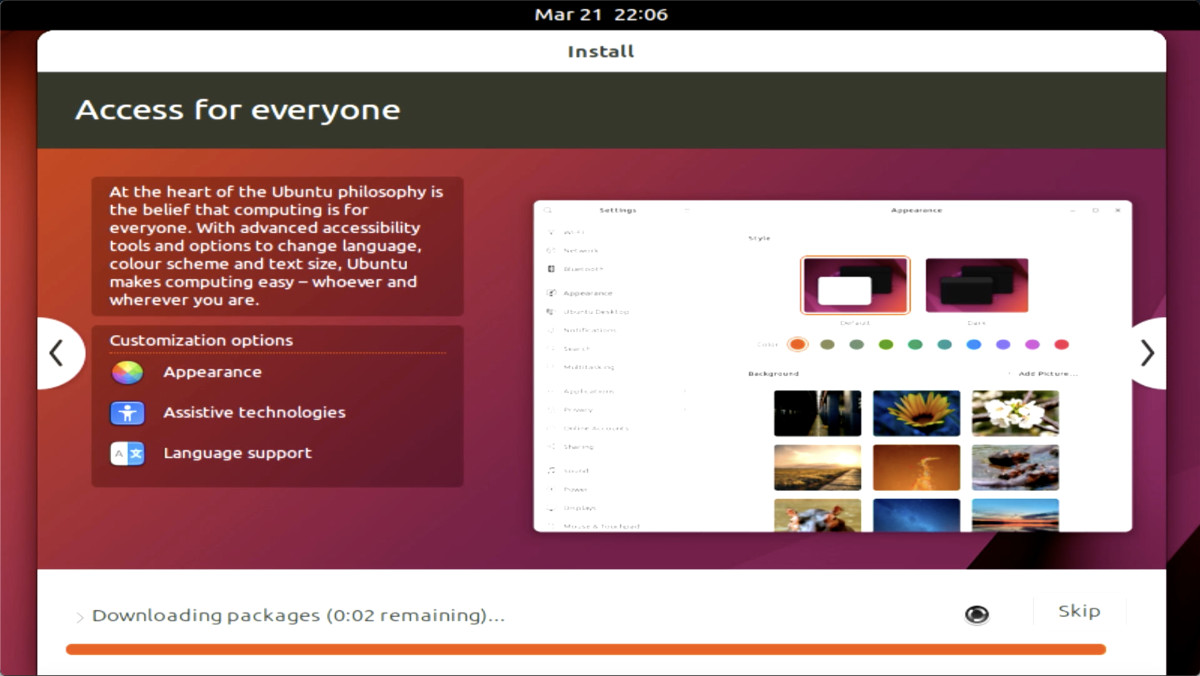Click the Assistive technologies label
Viewport: 1200px width, 676px height.
tap(254, 413)
